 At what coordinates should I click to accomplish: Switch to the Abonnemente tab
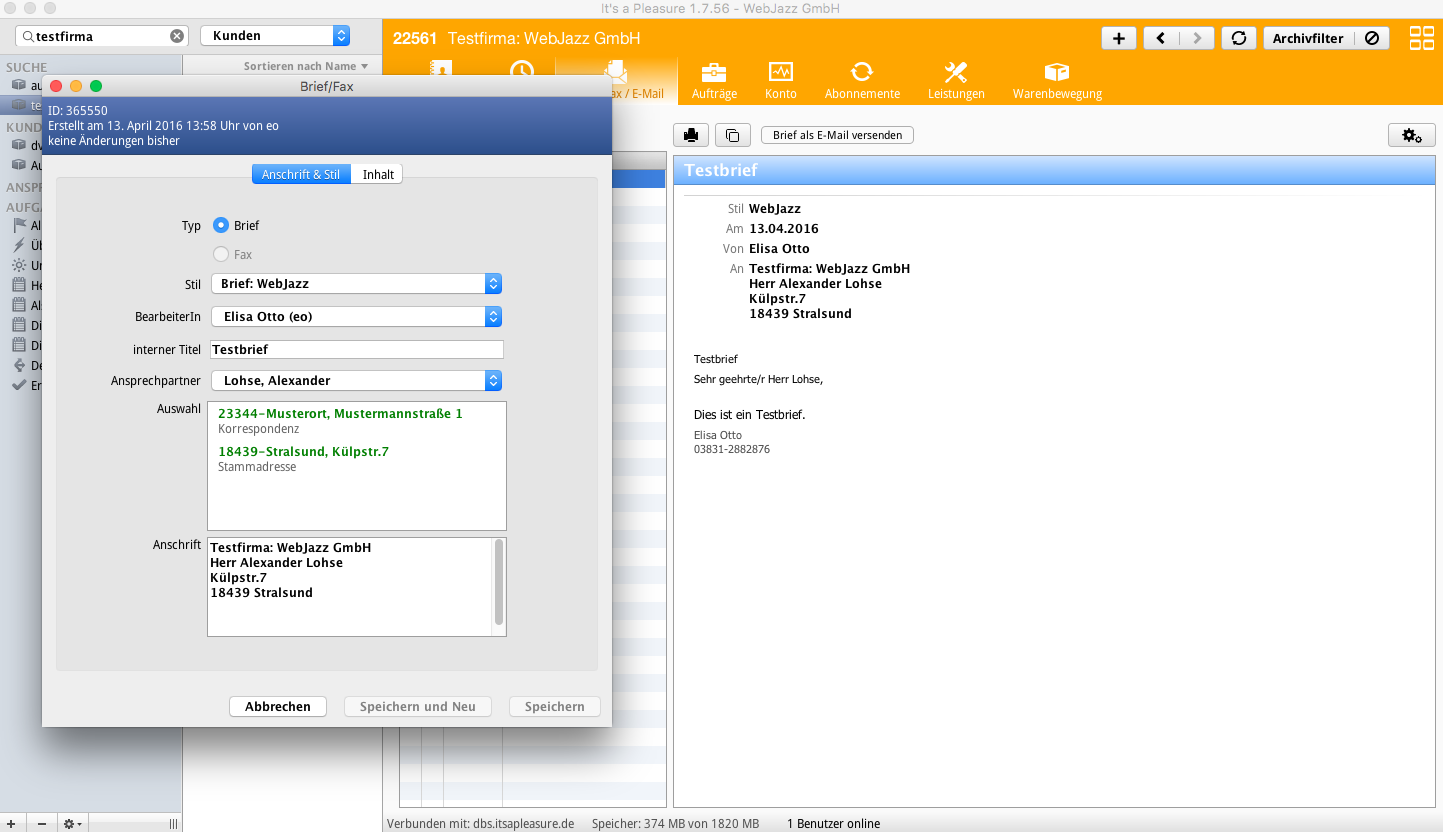pyautogui.click(x=862, y=80)
